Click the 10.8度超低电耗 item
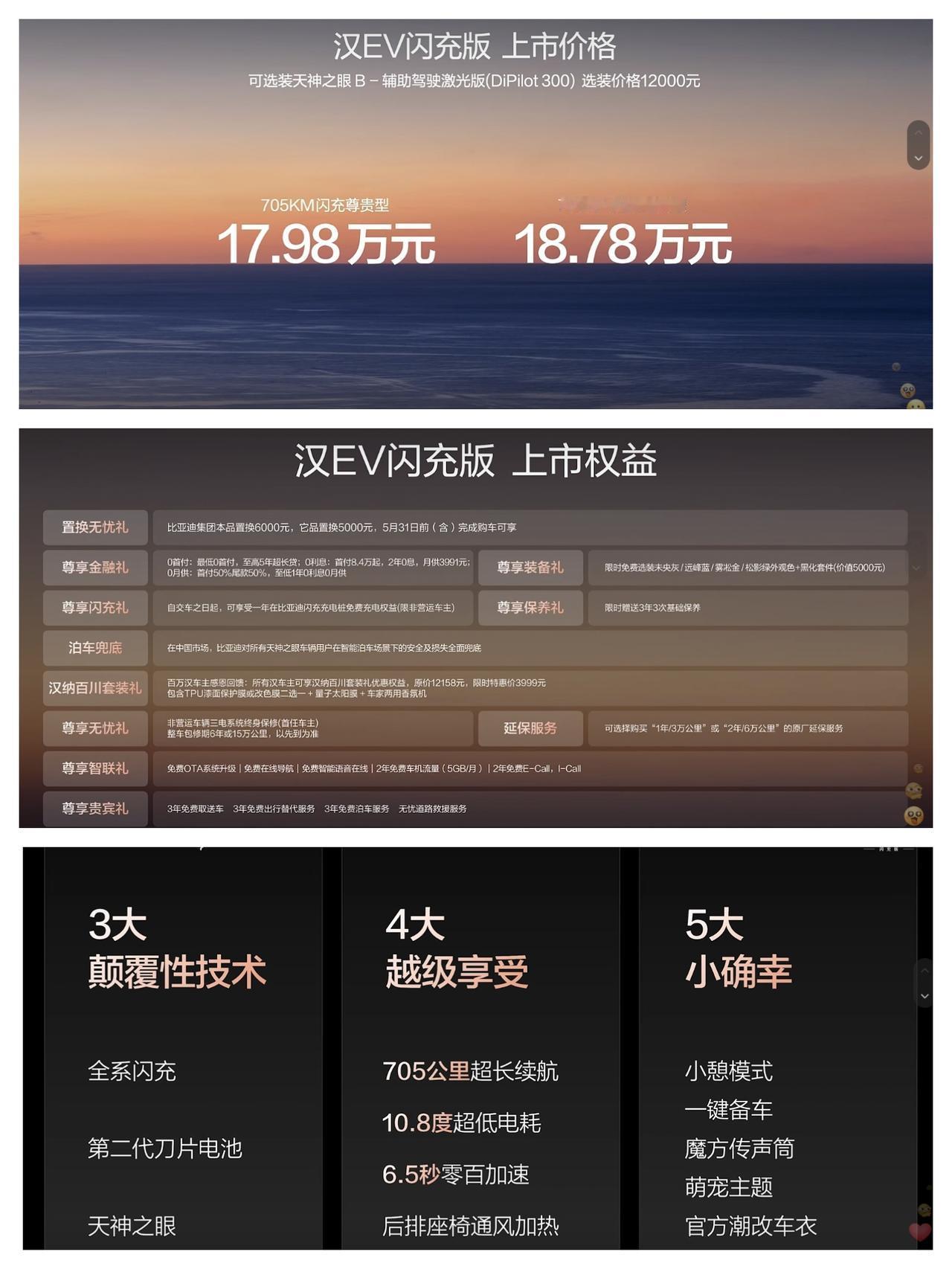 461,1122
